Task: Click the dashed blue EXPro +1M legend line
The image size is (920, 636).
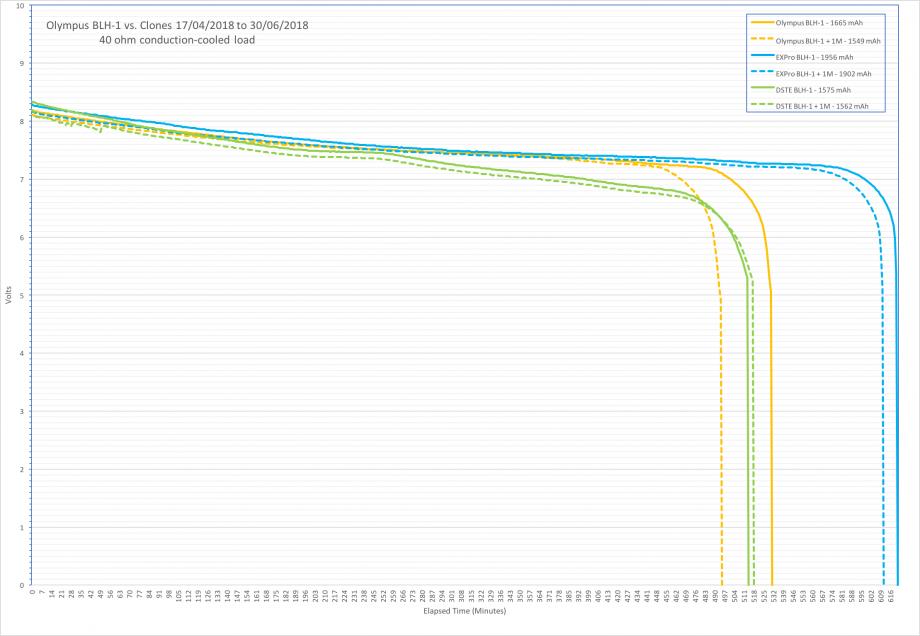Action: pyautogui.click(x=760, y=73)
